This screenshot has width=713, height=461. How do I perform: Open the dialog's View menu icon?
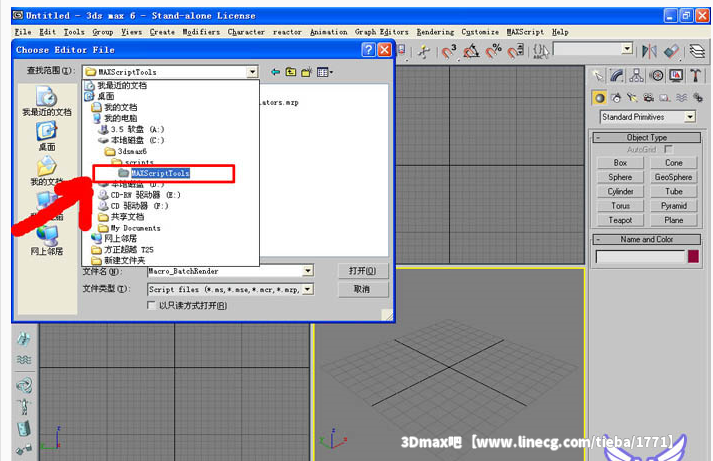pos(325,72)
